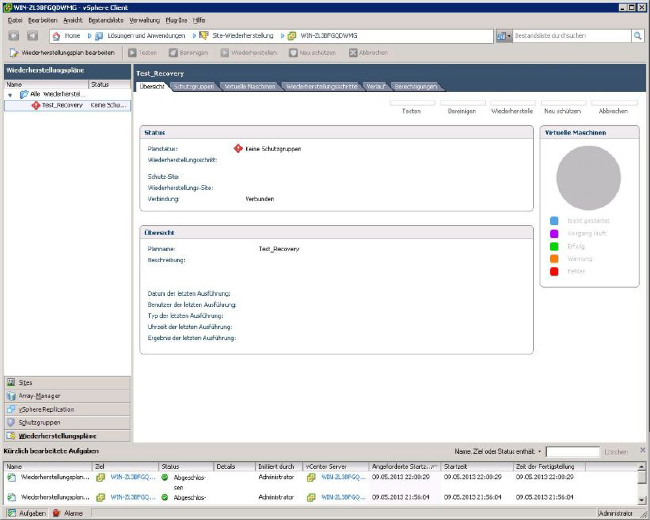
Task: Open vSphere Replication in the sidebar
Action: pos(46,410)
